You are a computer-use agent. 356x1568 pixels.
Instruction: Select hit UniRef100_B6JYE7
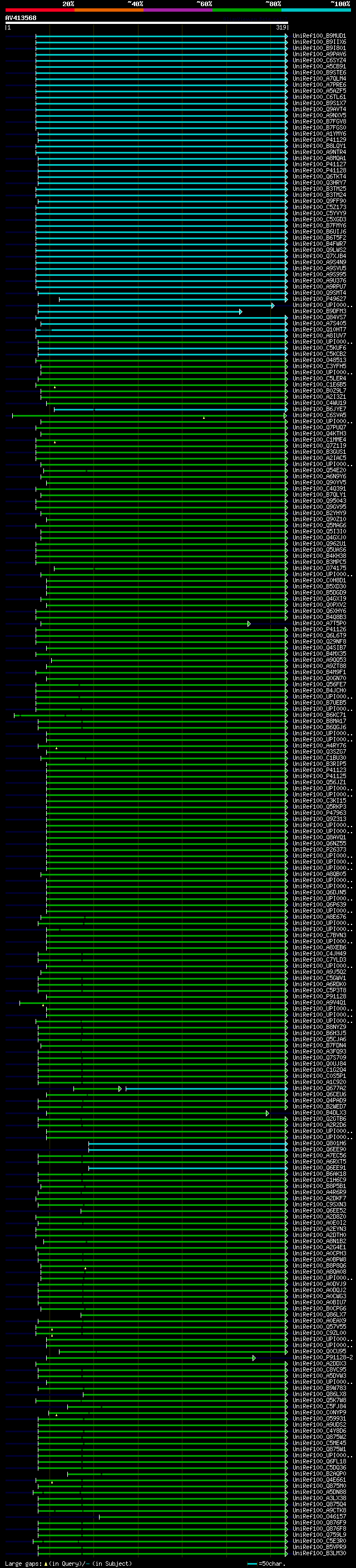(319, 409)
